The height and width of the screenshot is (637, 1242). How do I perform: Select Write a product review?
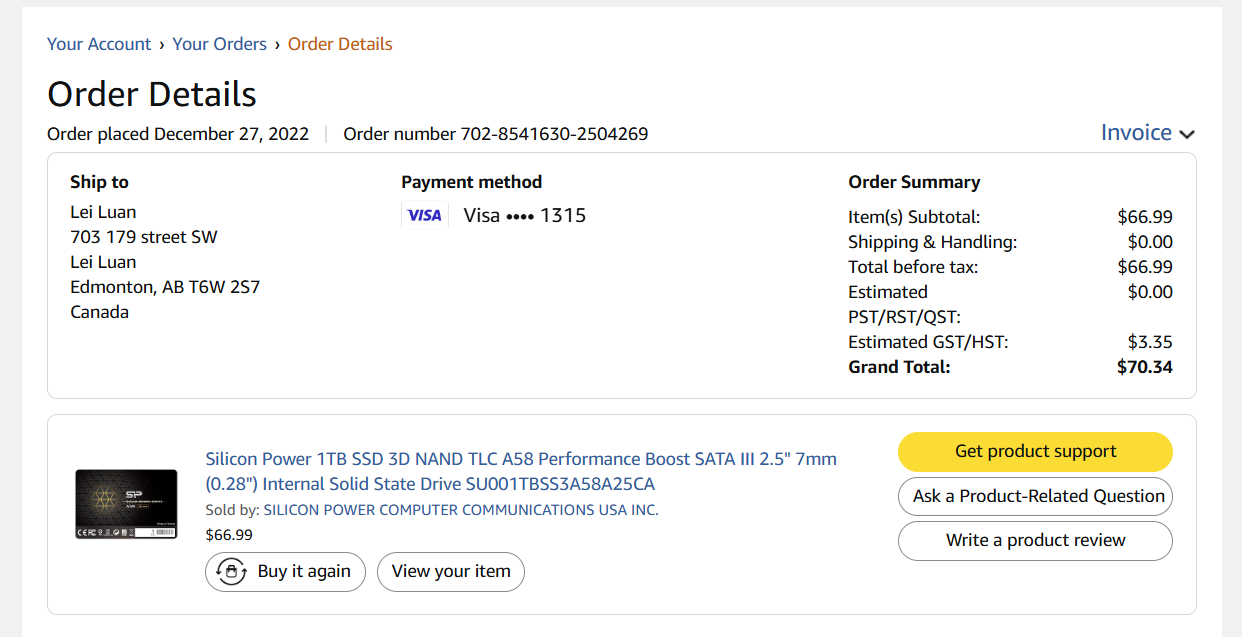[1035, 540]
